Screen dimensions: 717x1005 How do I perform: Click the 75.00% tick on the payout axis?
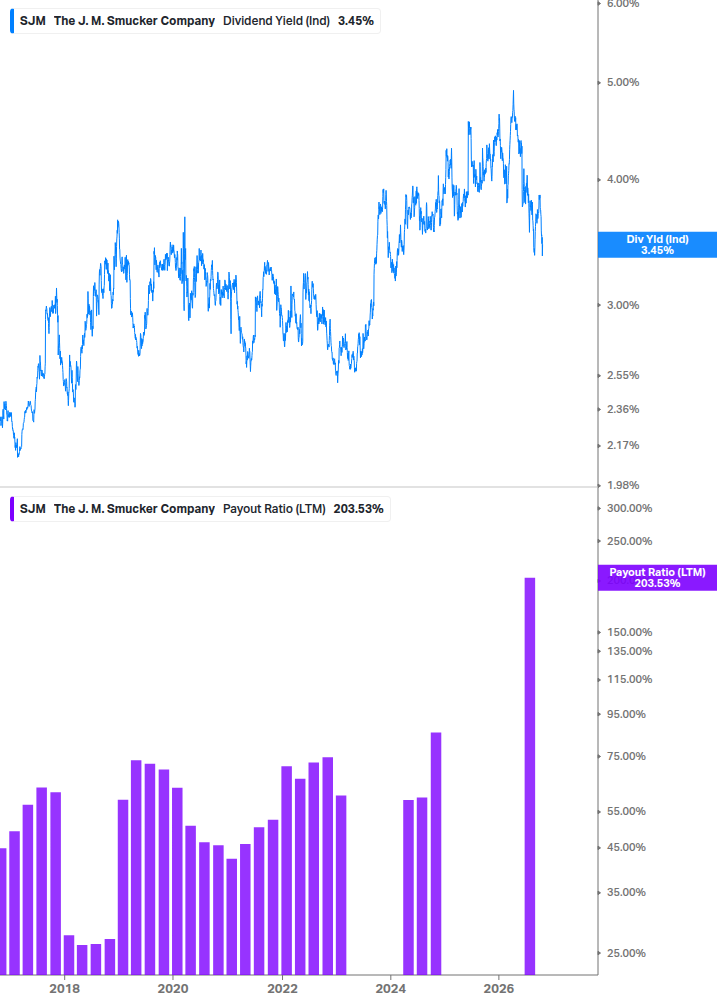(626, 756)
